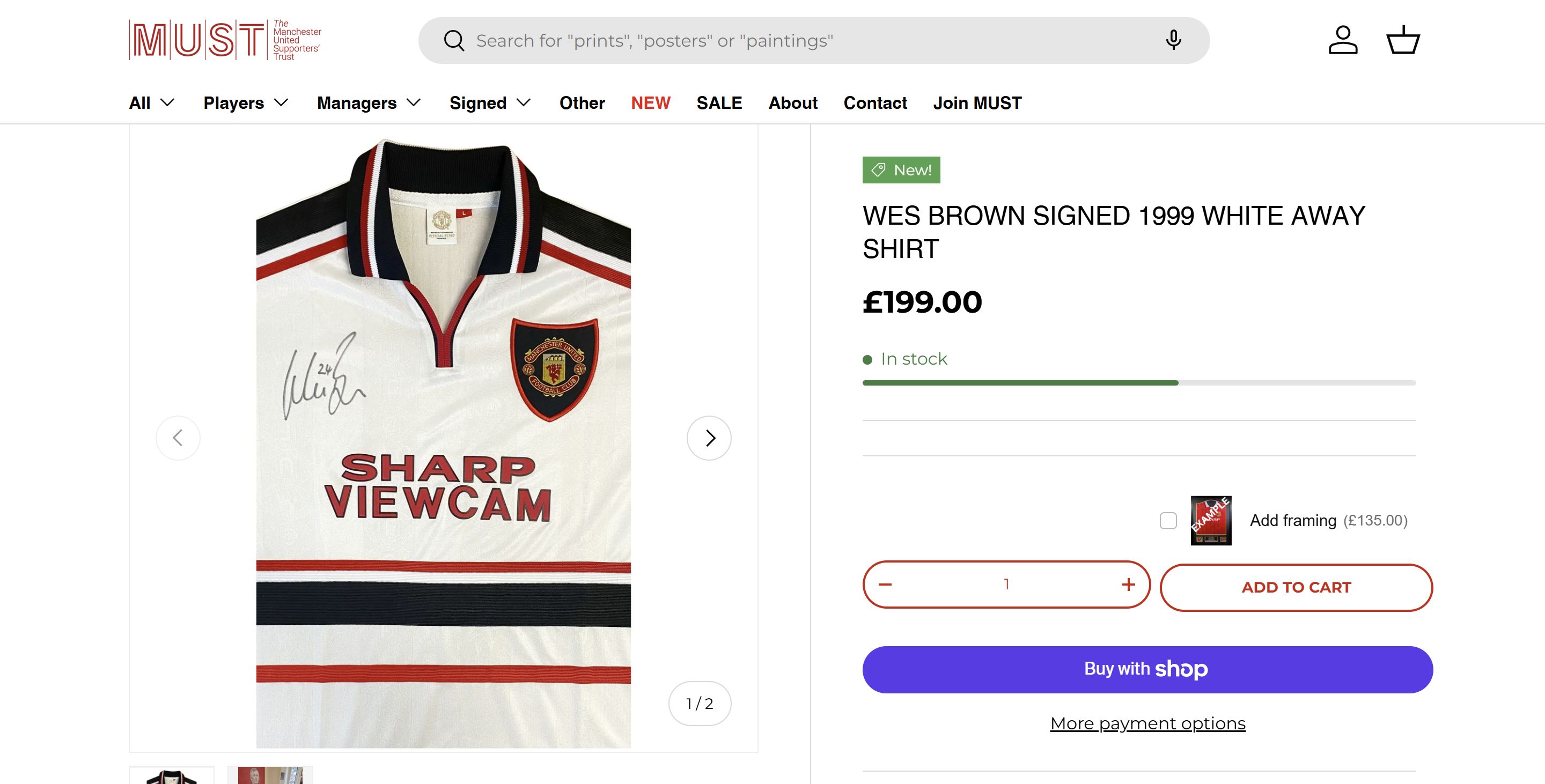Click the search magnifier icon
The image size is (1545, 784).
(x=454, y=41)
